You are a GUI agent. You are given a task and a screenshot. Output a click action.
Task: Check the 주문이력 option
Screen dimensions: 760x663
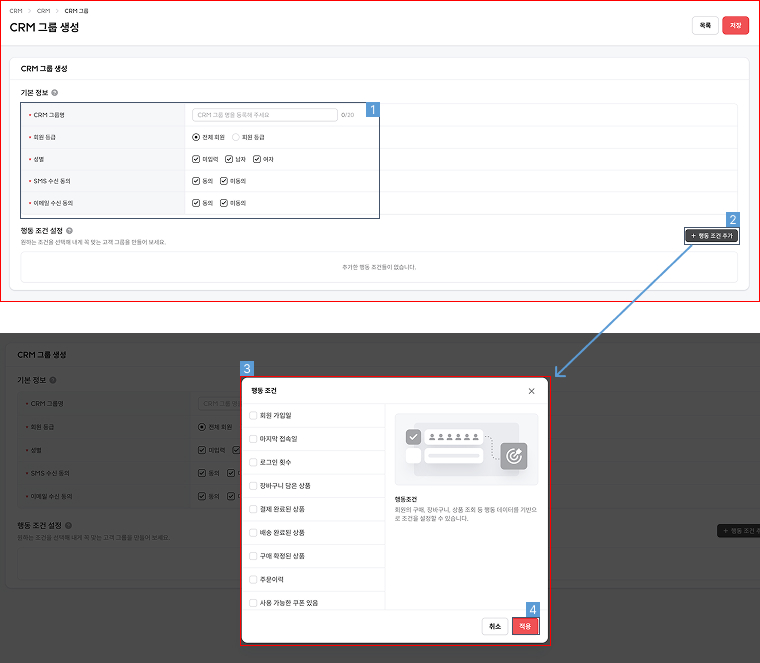[x=253, y=579]
